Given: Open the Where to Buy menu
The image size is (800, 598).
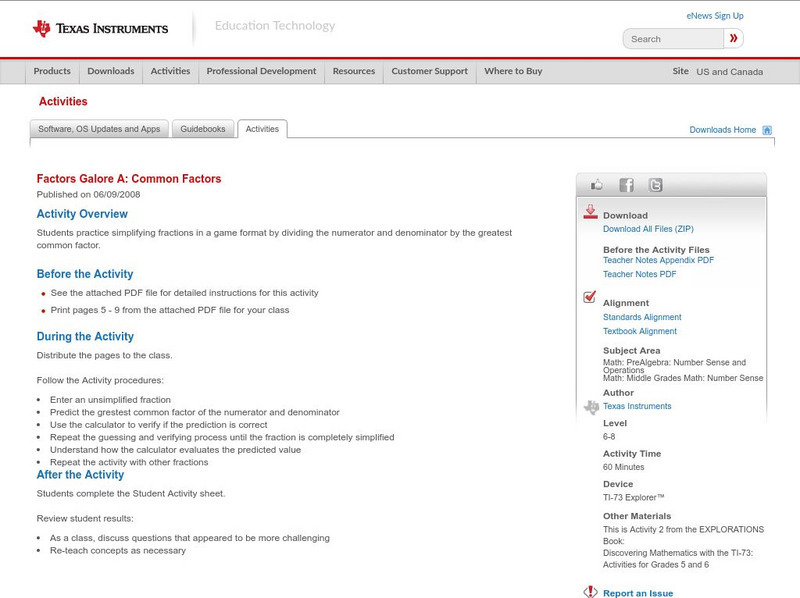Looking at the screenshot, I should 513,71.
